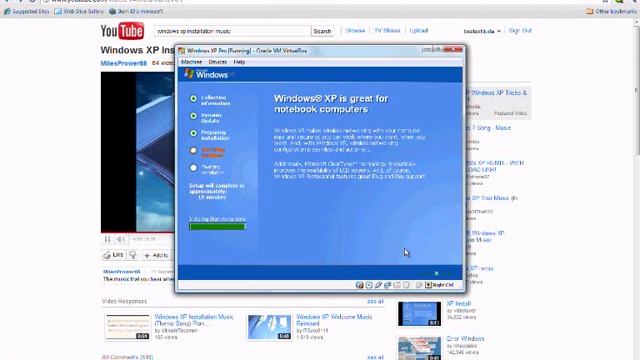Click the Right Ctrl host key label
The height and width of the screenshot is (360, 640).
pos(443,285)
